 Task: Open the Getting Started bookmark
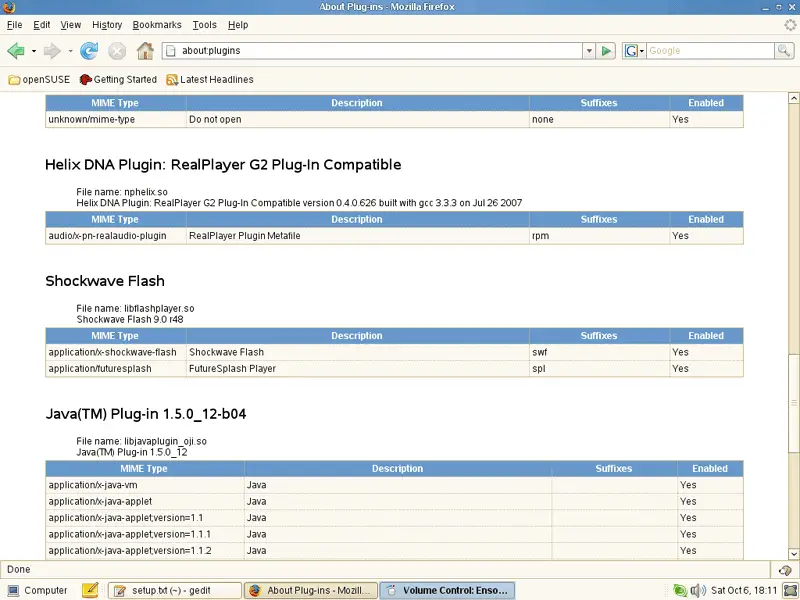[x=118, y=80]
